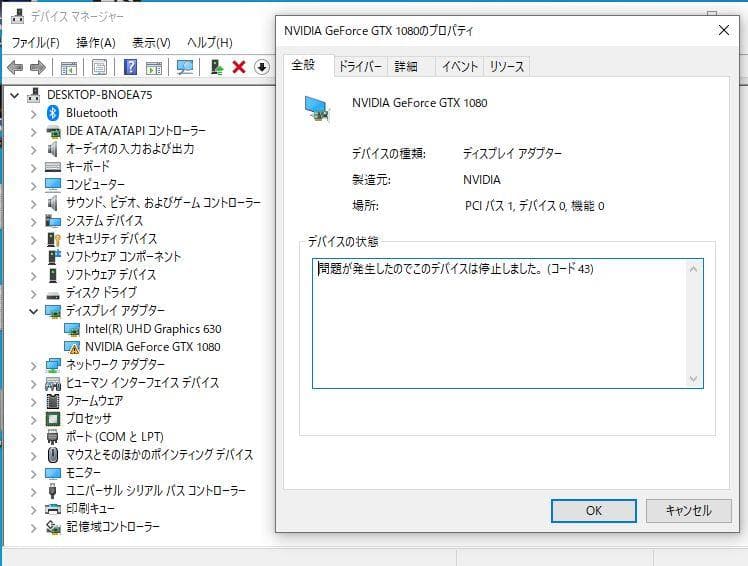Select the ソフトウェア デバイス tree item
This screenshot has height=566, width=748.
(x=111, y=275)
